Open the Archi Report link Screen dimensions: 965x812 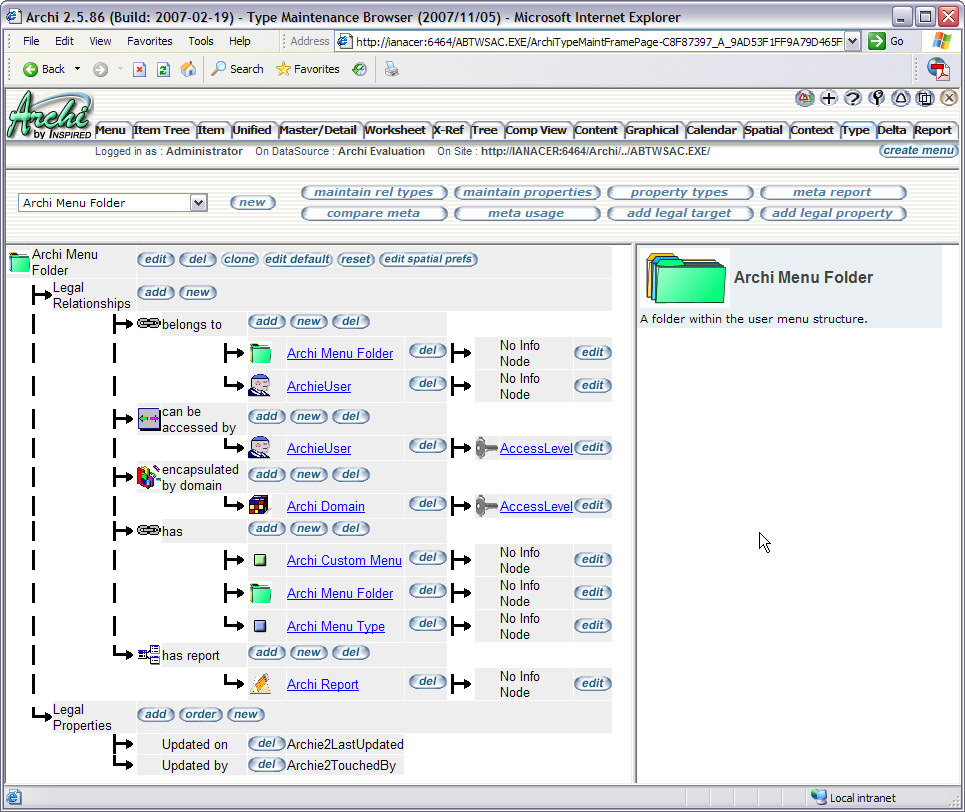pos(322,684)
